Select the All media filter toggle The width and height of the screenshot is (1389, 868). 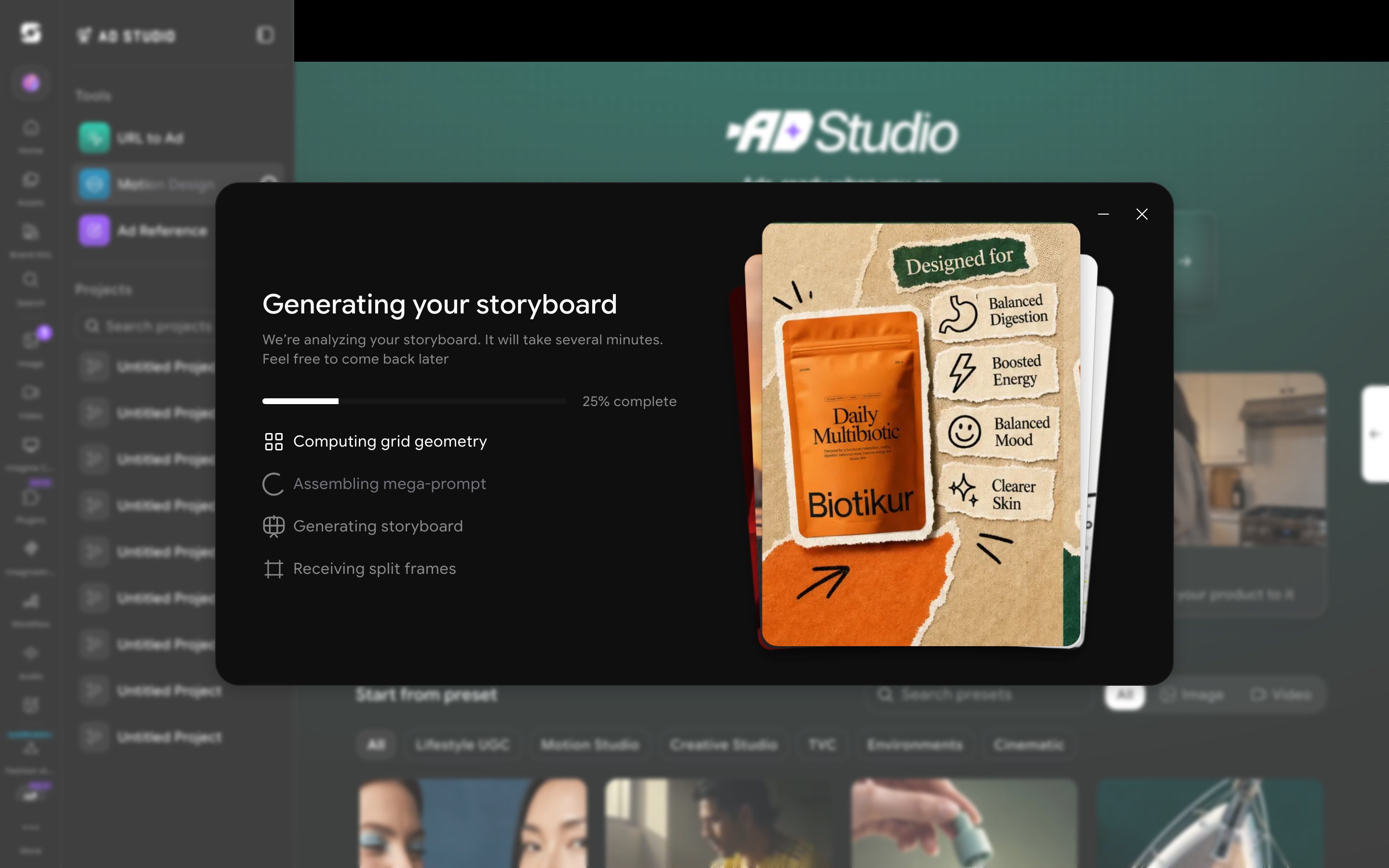pyautogui.click(x=1125, y=694)
